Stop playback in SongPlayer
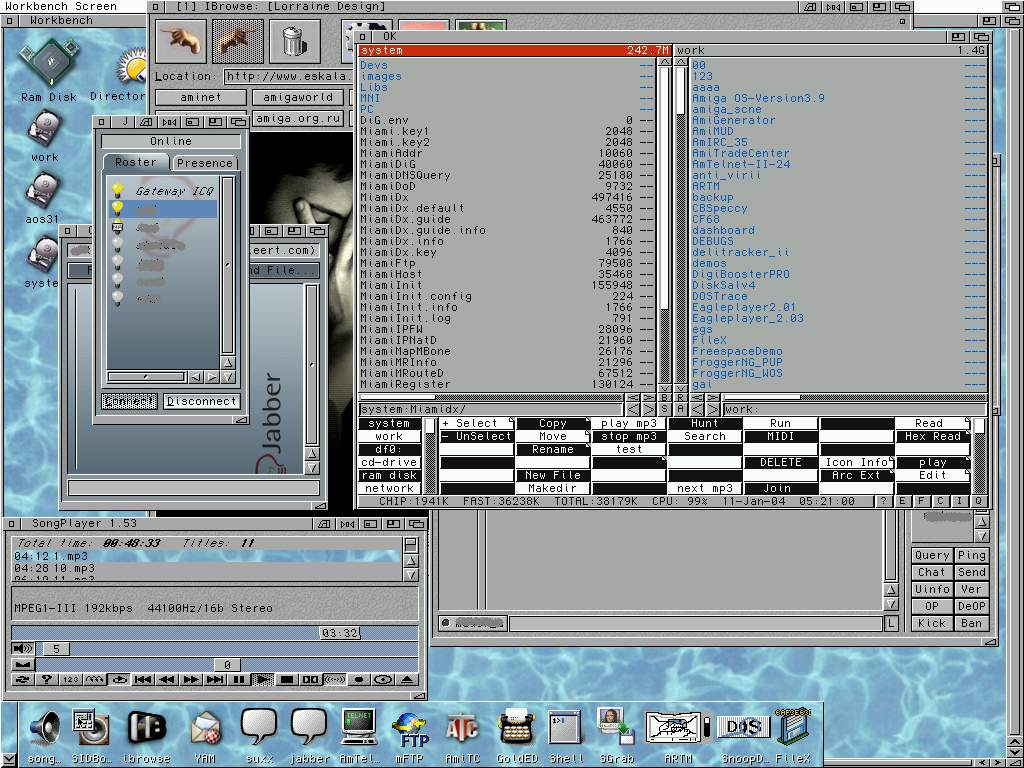The image size is (1024, 768). click(x=286, y=679)
